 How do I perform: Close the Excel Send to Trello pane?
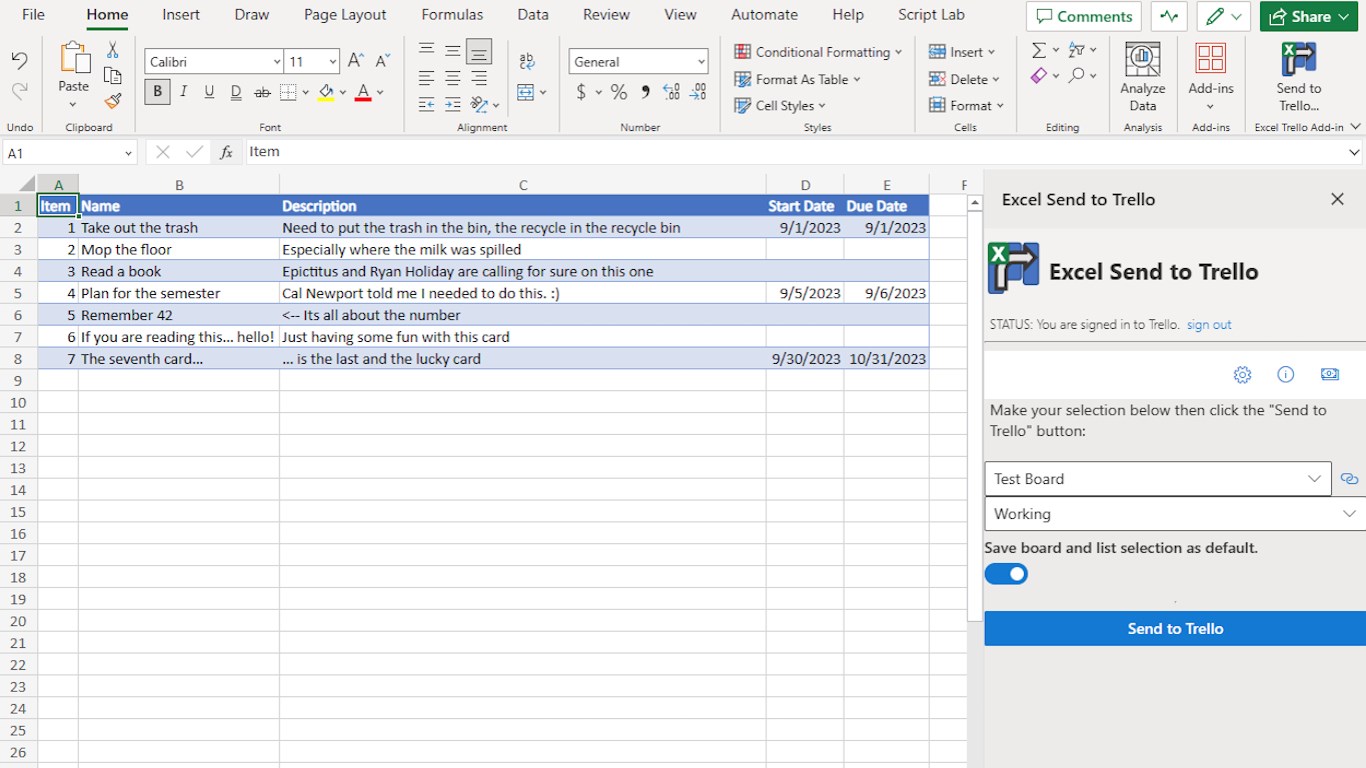(1337, 199)
